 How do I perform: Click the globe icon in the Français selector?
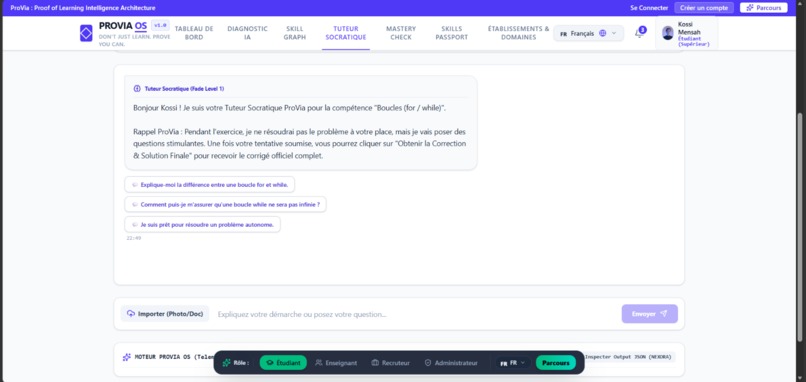[602, 33]
